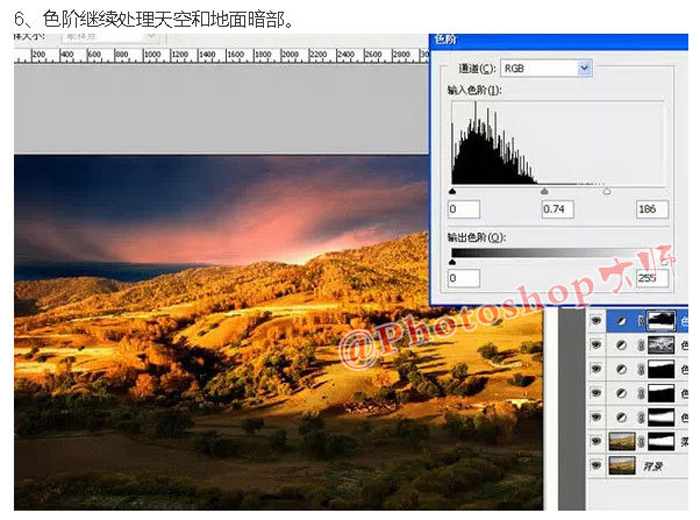Click the white point input levels slider

pos(607,190)
